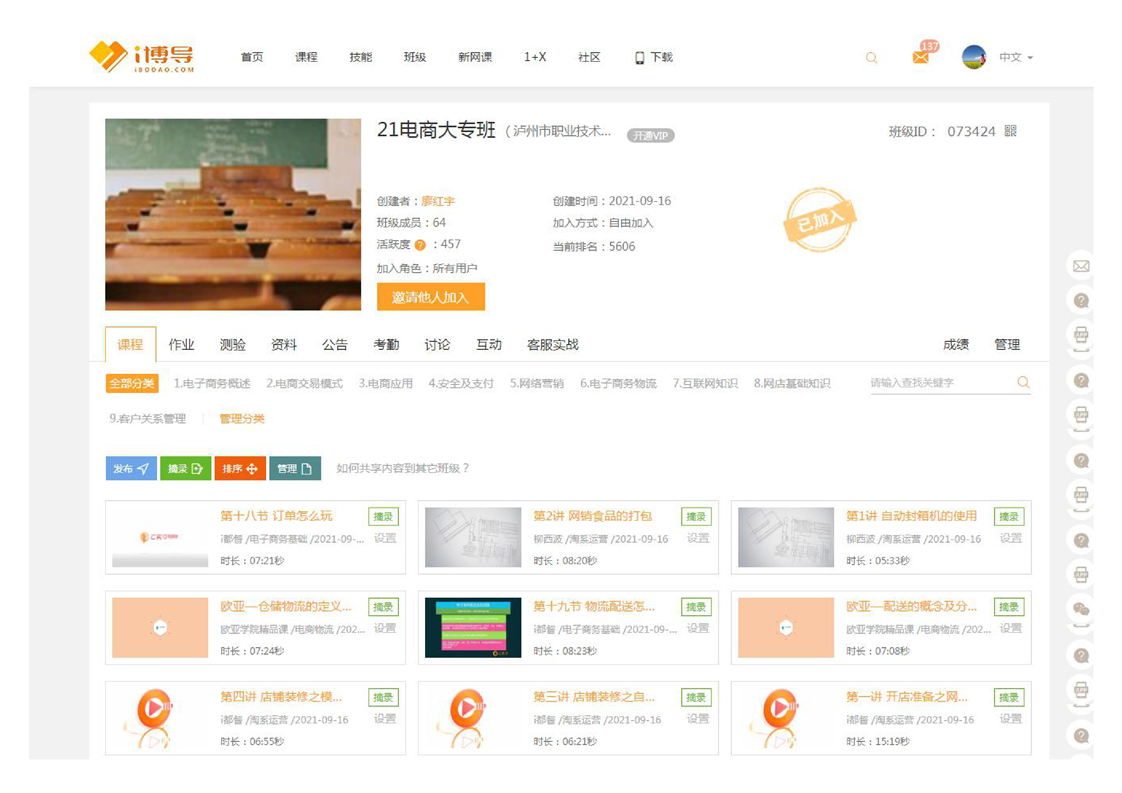1122x793 pixels.
Task: Select 下载 in the top navigation
Action: (654, 58)
